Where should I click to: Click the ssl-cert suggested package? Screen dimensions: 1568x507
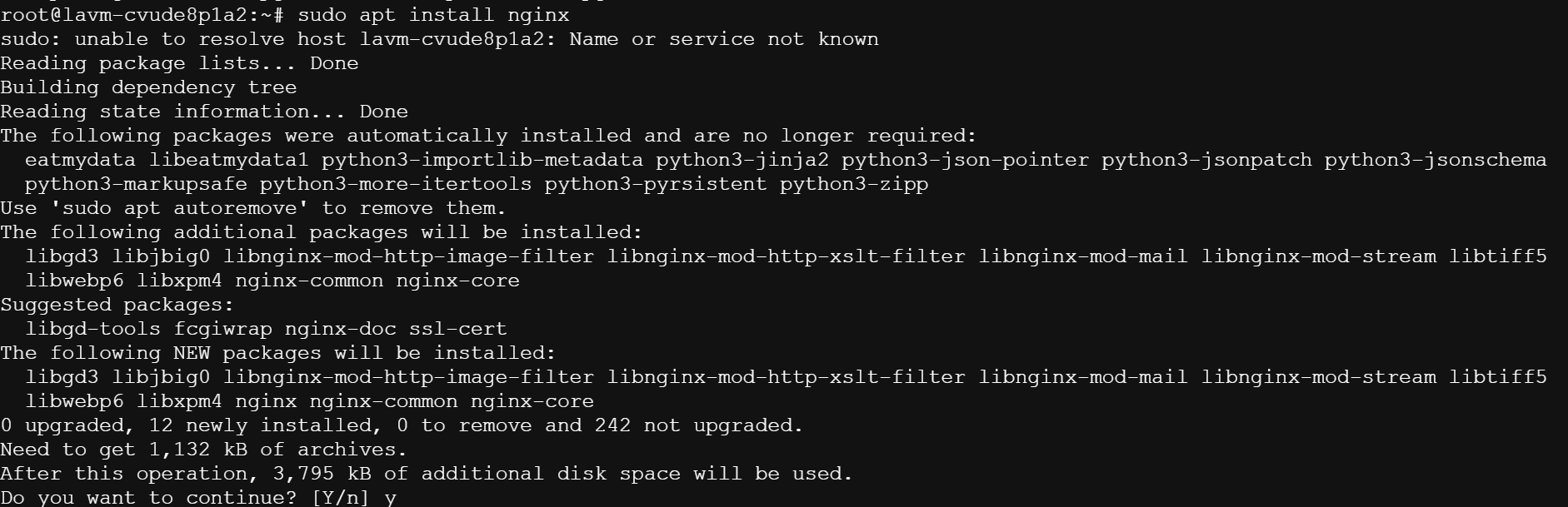coord(457,329)
